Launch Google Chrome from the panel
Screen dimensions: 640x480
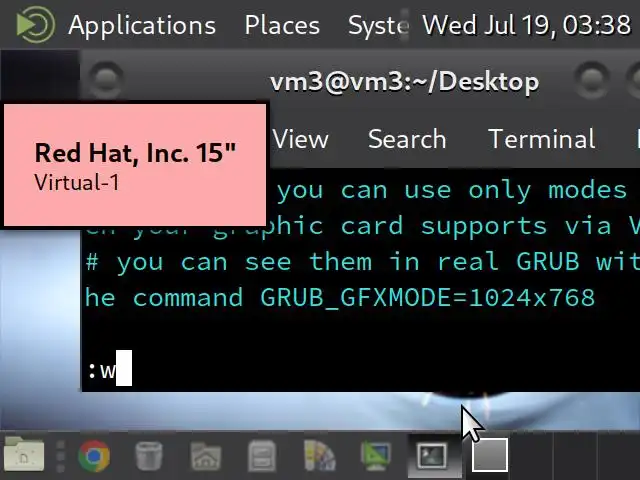point(94,456)
